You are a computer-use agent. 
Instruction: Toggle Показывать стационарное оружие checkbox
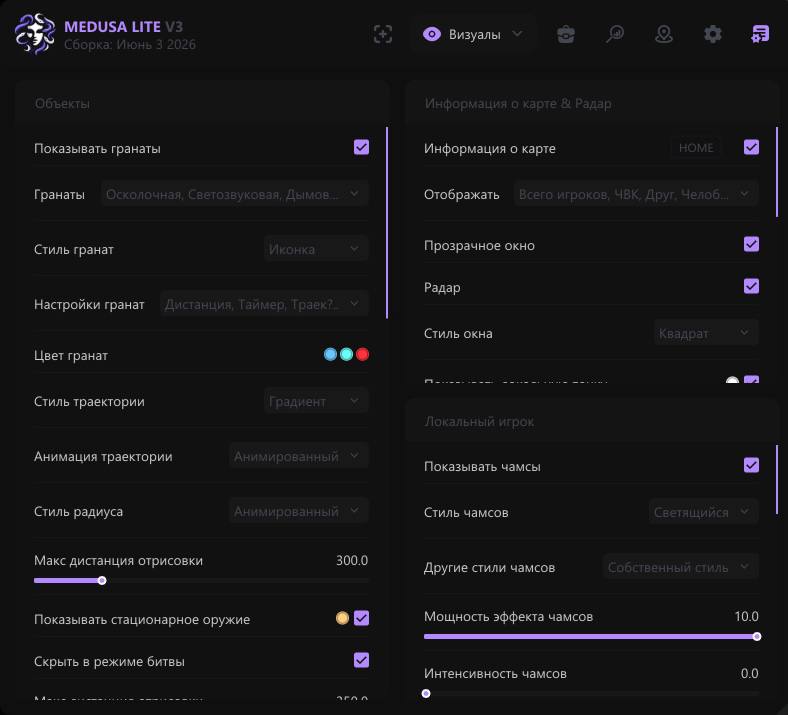point(361,618)
